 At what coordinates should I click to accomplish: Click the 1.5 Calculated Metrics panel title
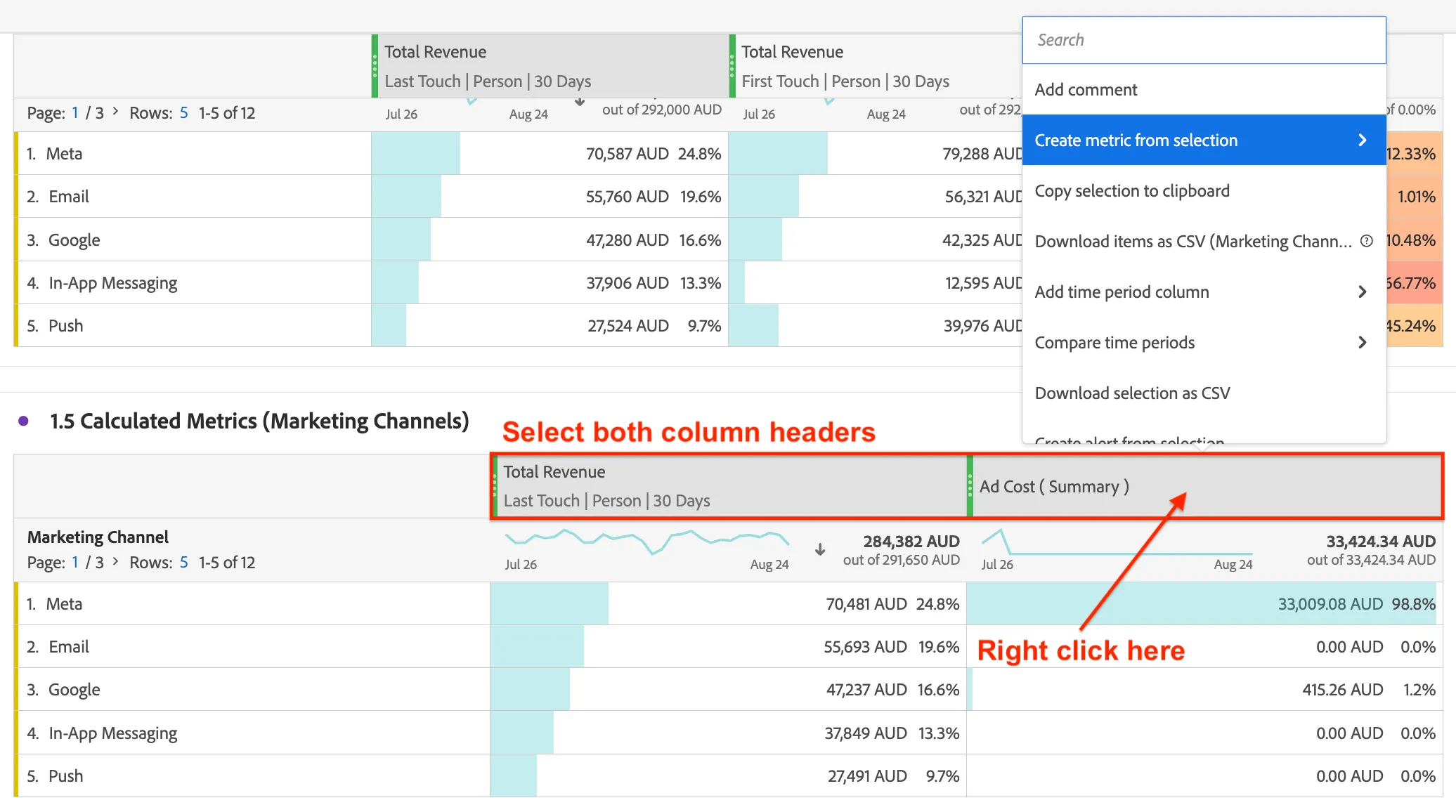tap(259, 421)
